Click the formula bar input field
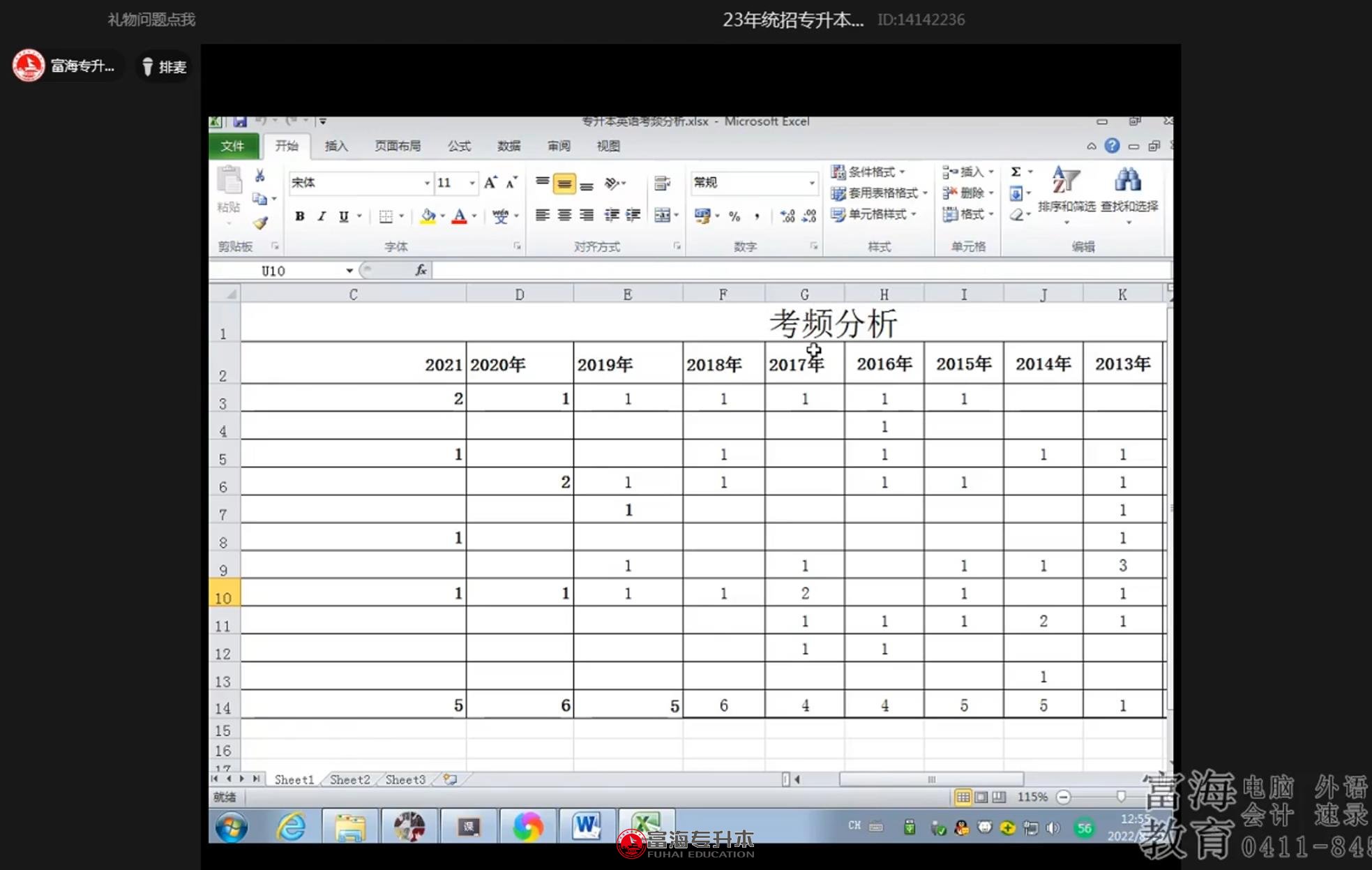 [801, 271]
